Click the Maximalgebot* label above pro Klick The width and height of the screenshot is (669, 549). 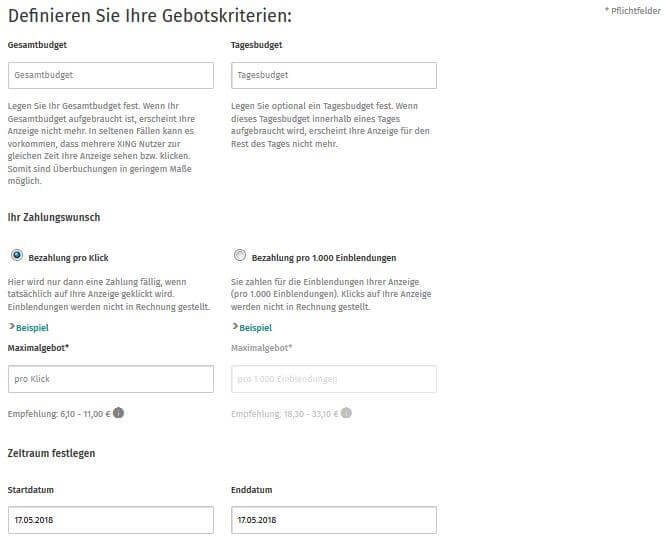point(38,348)
